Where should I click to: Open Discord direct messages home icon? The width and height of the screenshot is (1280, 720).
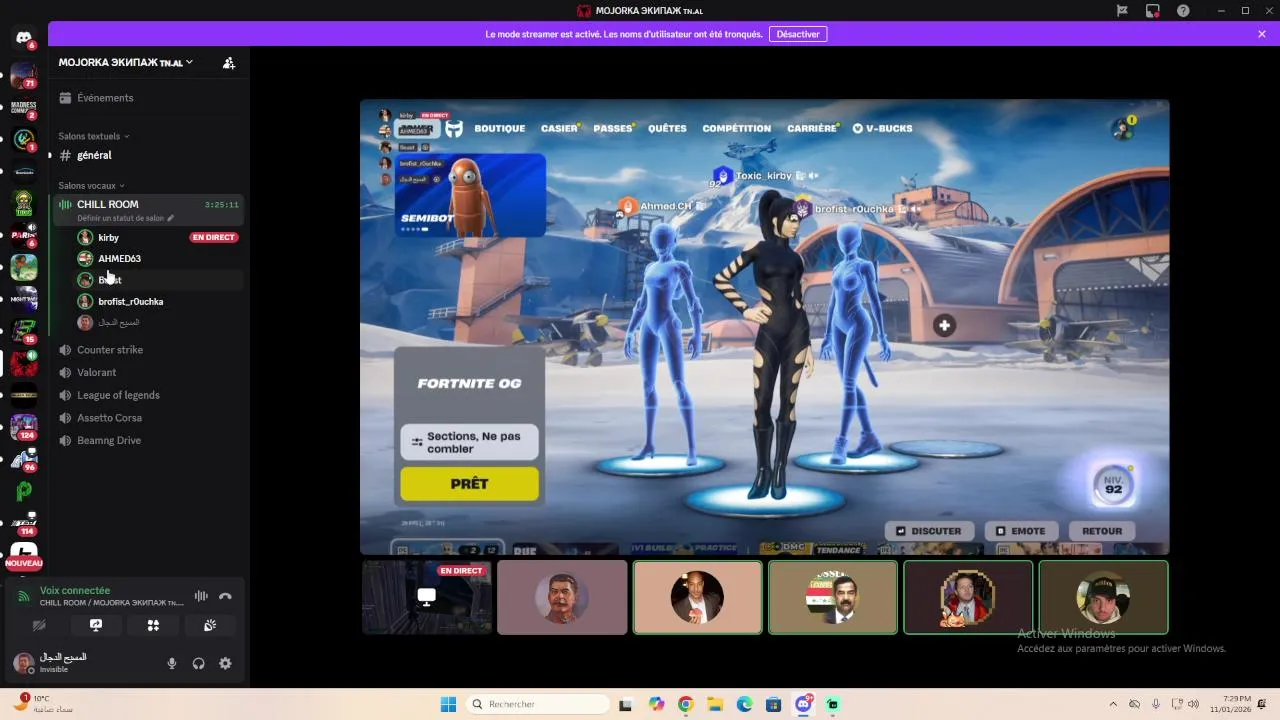24,38
